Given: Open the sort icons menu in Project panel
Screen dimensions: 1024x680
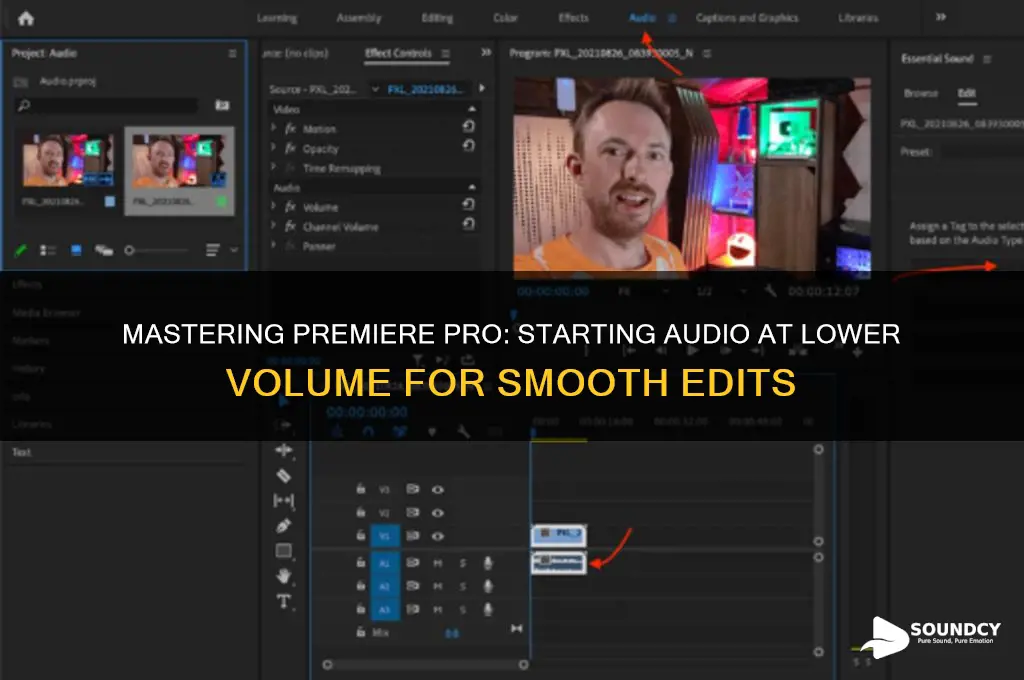Looking at the screenshot, I should pos(213,250).
